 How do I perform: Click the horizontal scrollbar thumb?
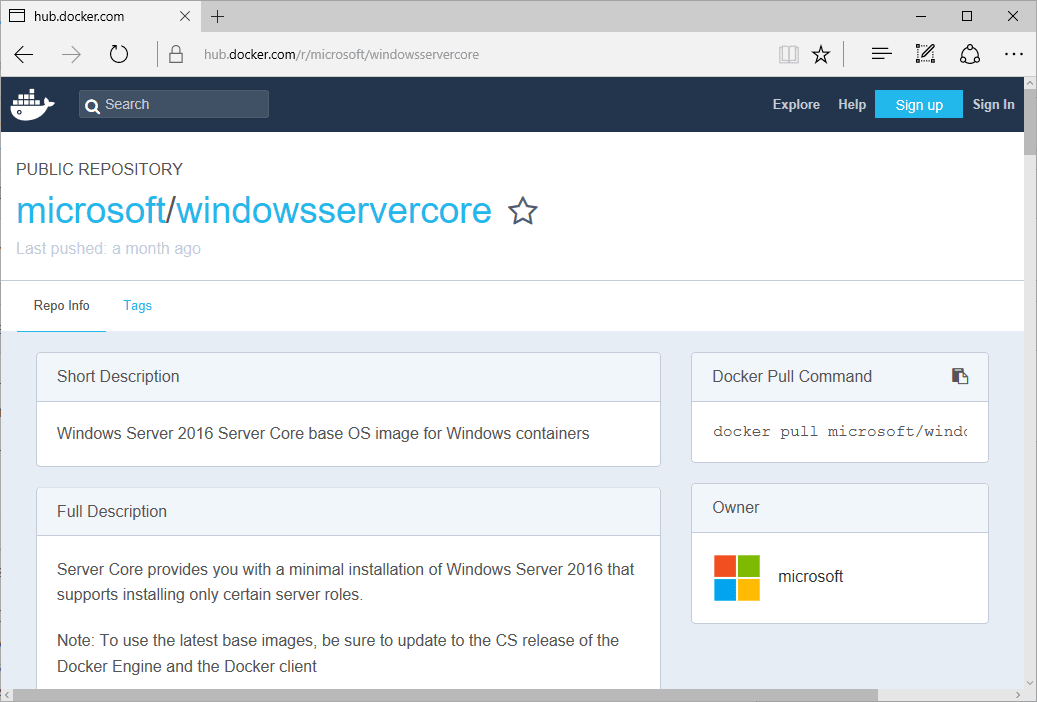(445, 695)
